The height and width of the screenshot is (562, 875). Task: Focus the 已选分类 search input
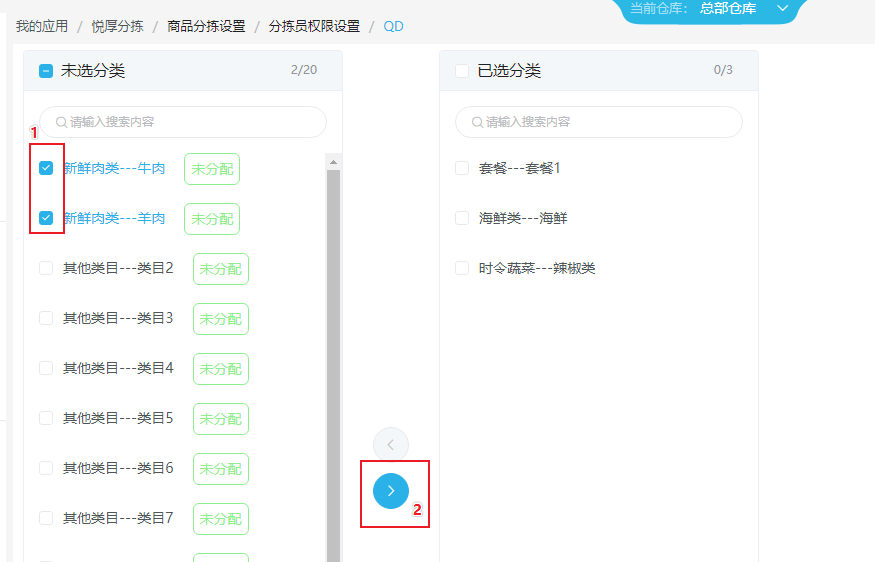599,122
